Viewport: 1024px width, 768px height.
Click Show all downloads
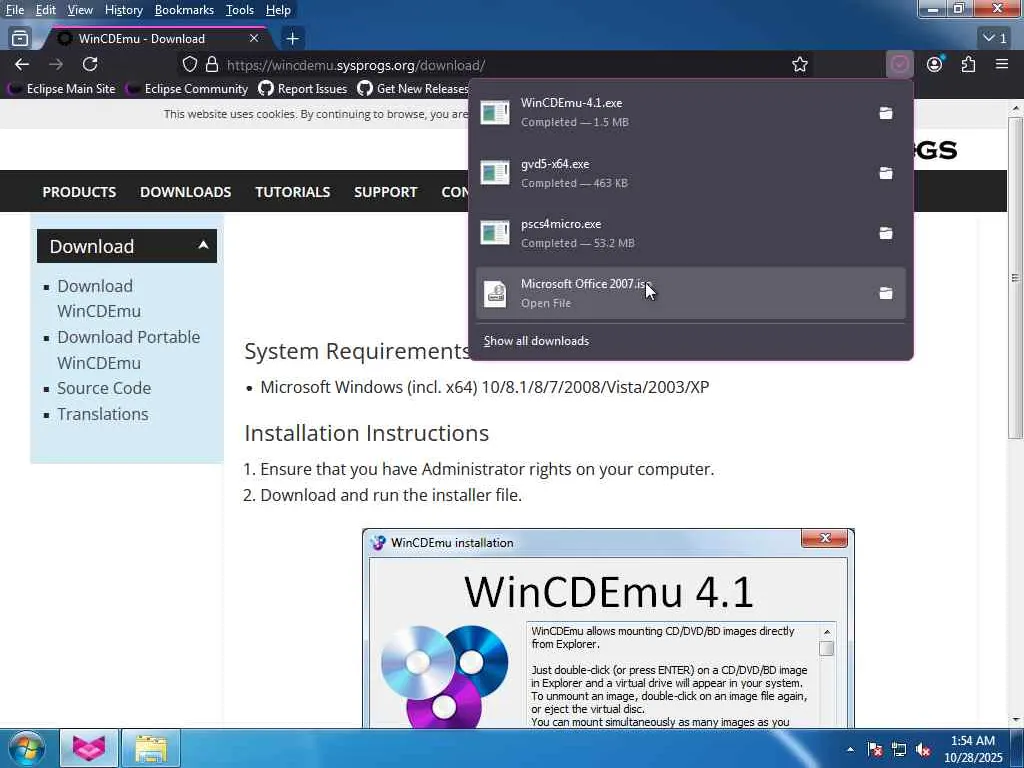click(x=536, y=341)
